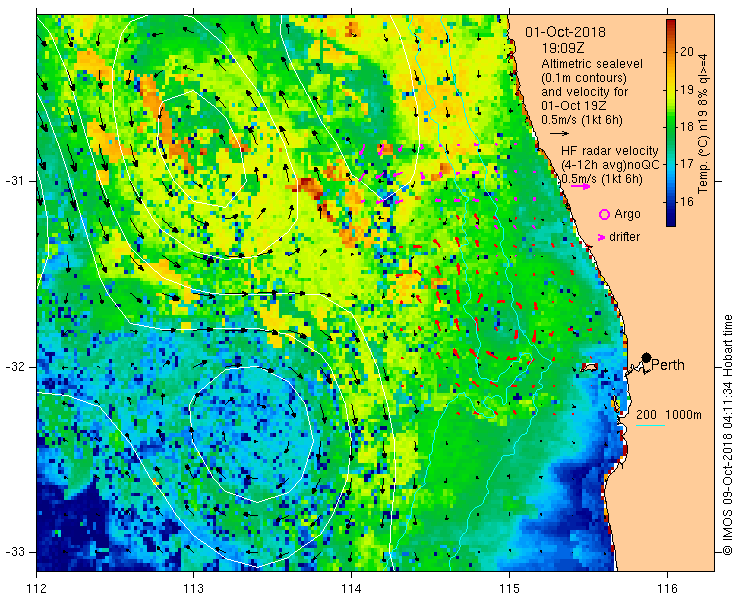The height and width of the screenshot is (600, 740).
Task: Click the longitude axis label '114'
Action: (x=351, y=588)
